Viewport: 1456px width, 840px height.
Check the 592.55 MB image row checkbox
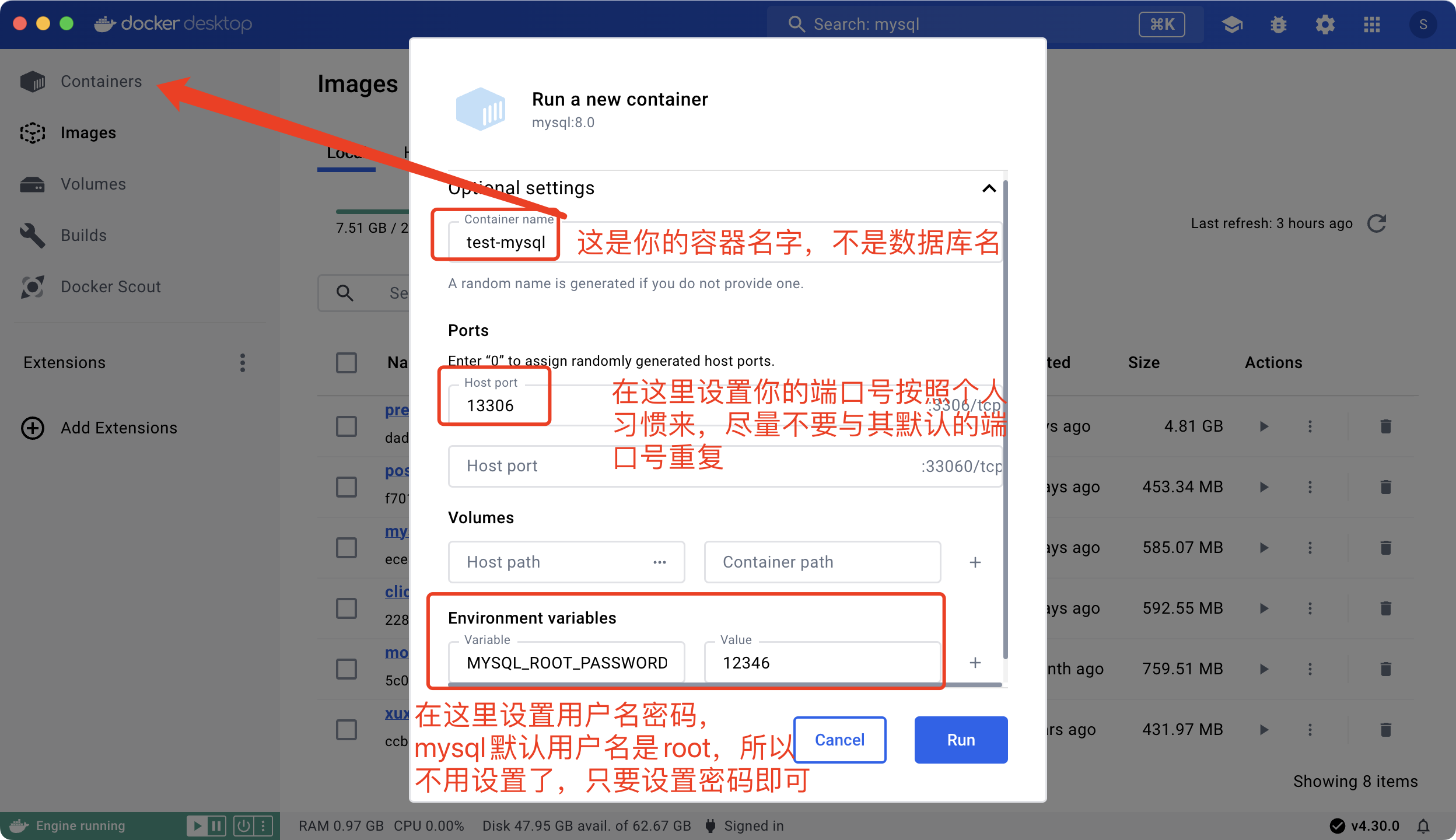coord(346,608)
